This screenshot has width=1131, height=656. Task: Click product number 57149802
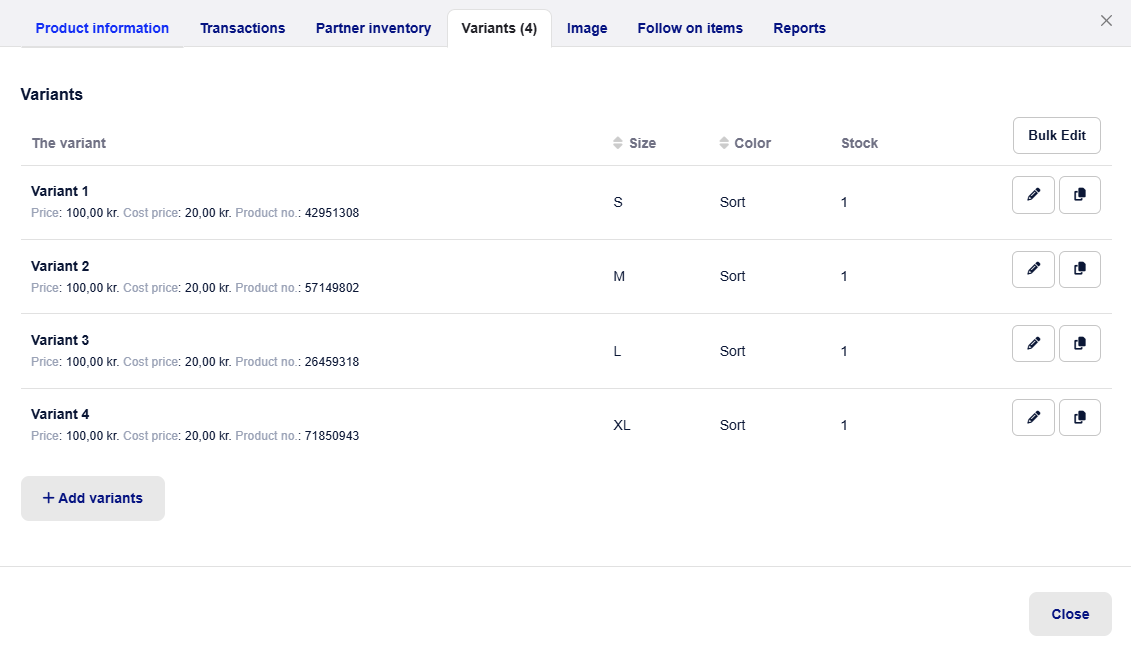332,287
